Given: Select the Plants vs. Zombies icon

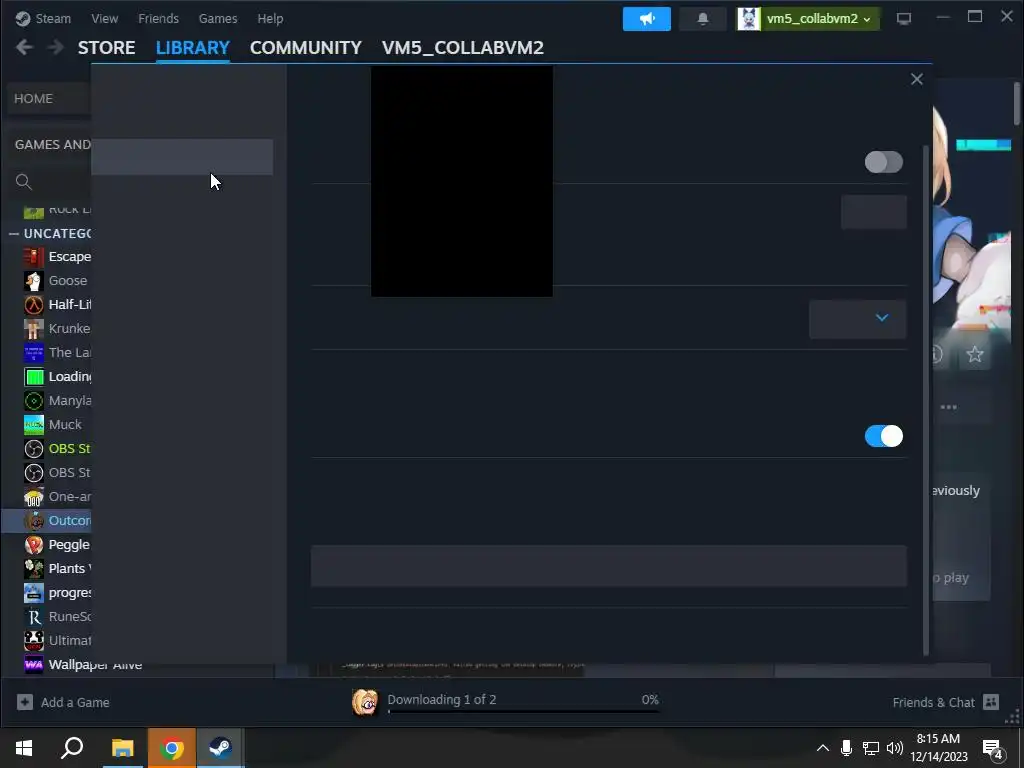Looking at the screenshot, I should (x=34, y=569).
